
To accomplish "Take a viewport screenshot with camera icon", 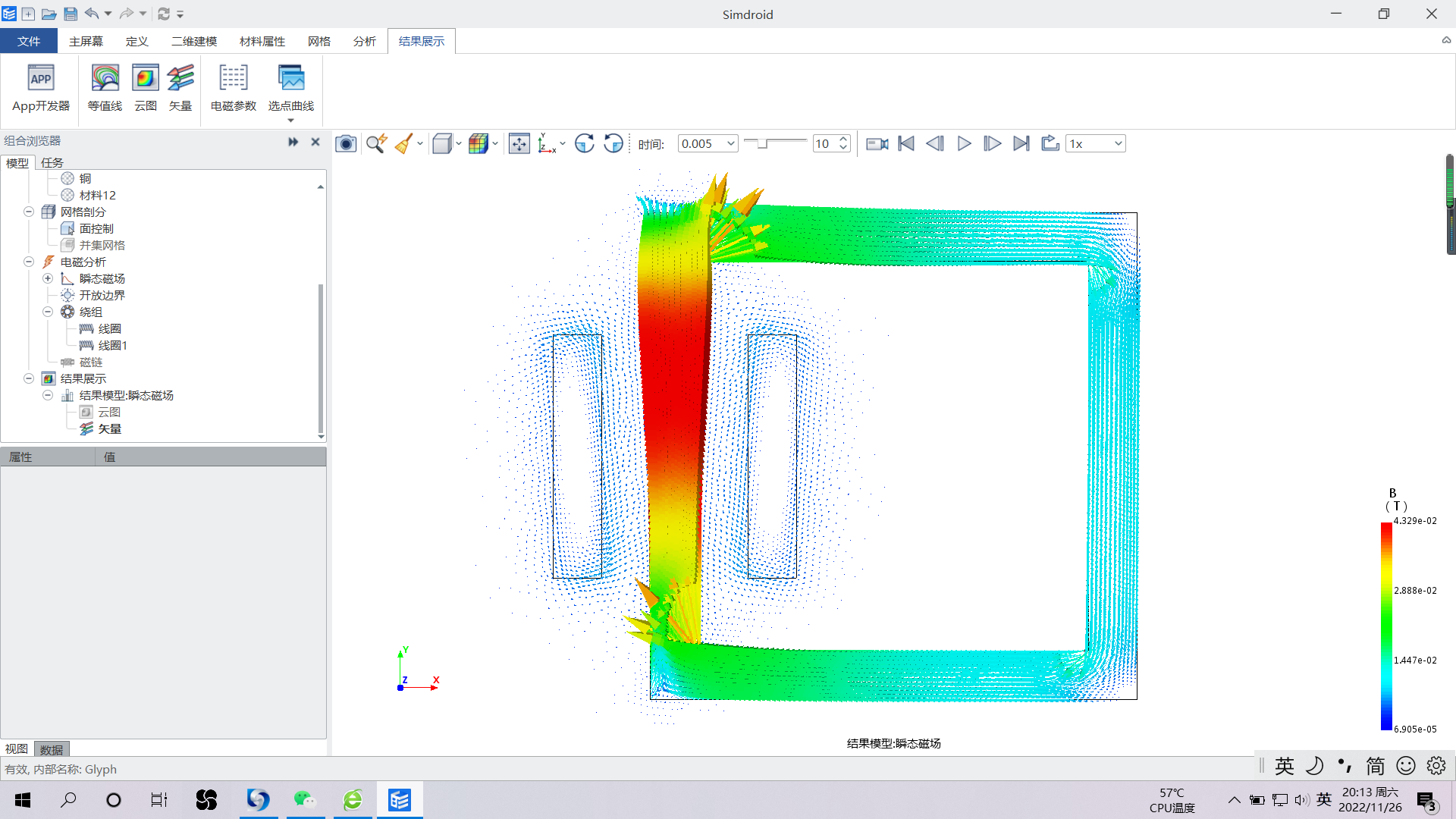I will click(x=346, y=144).
